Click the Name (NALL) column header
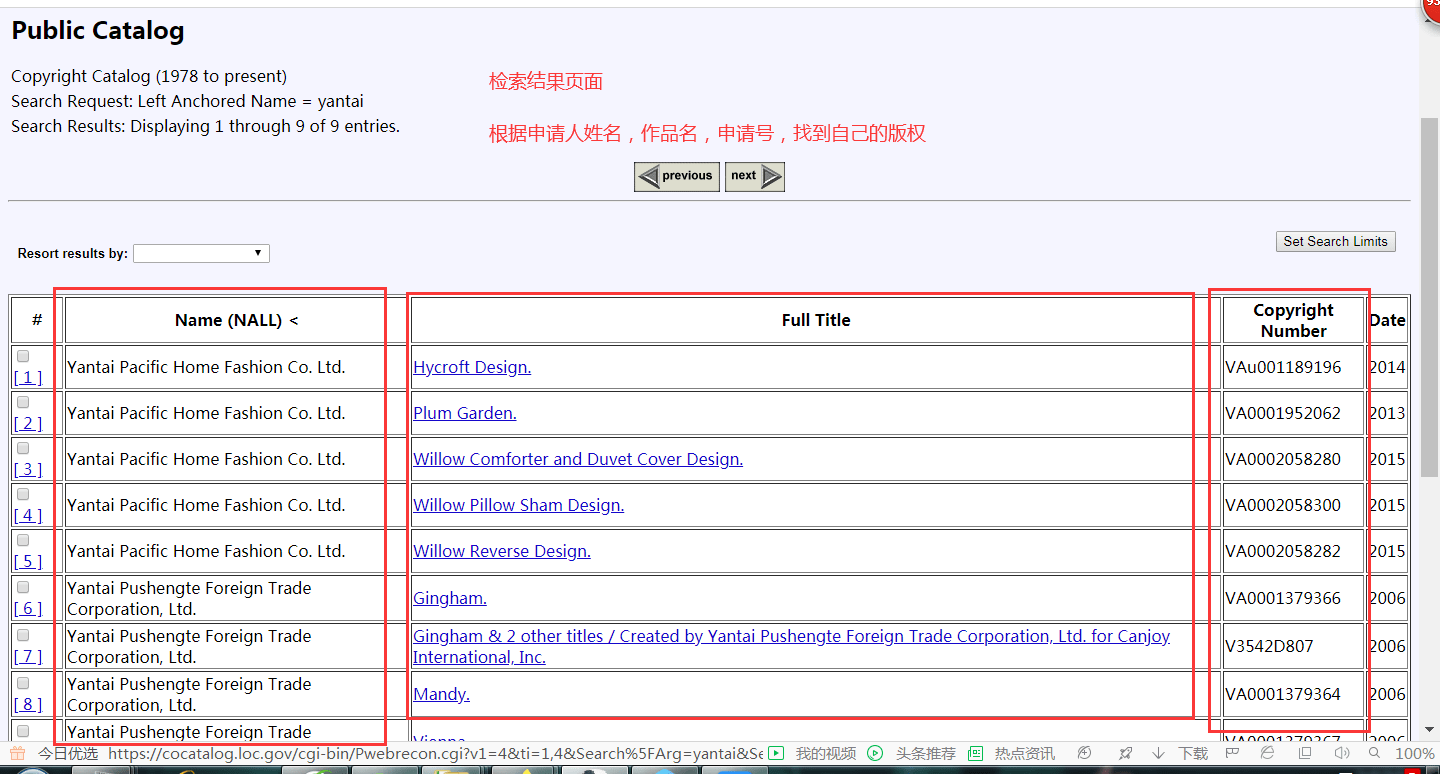 click(x=236, y=320)
